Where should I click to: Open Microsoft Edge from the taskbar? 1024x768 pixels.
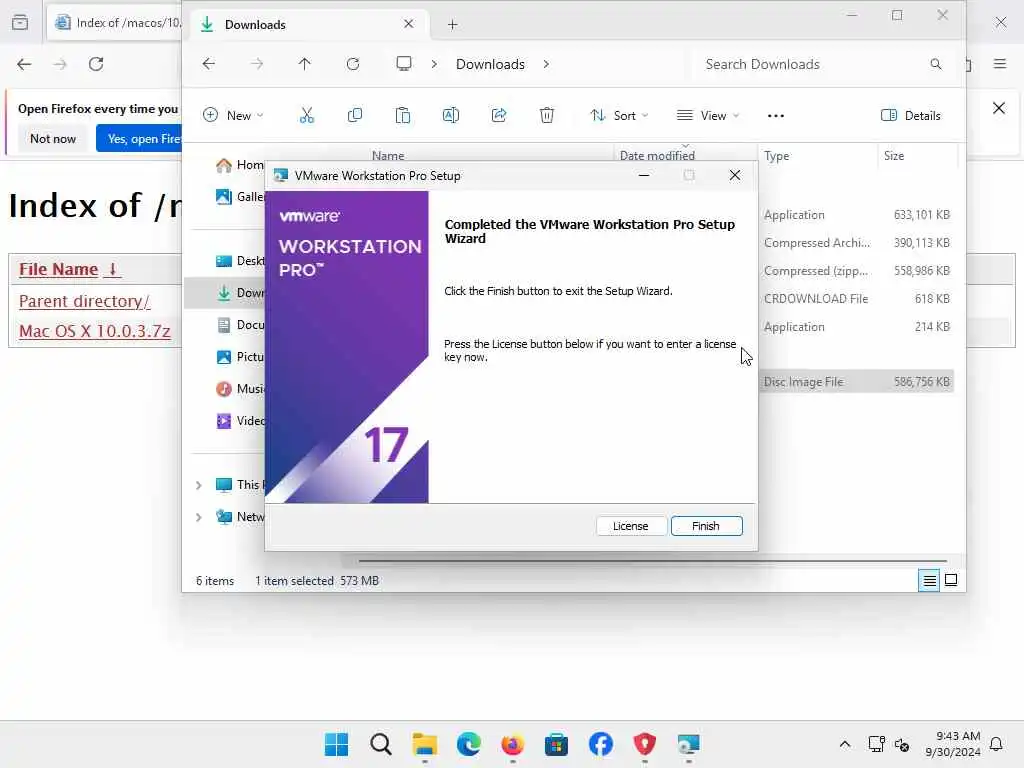[468, 744]
